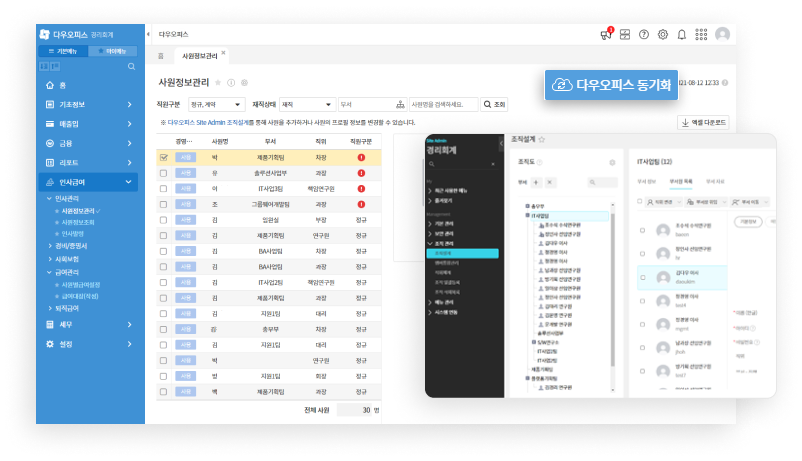802x461 pixels.
Task: Click the delete department X icon in Site Admin
Action: point(549,182)
